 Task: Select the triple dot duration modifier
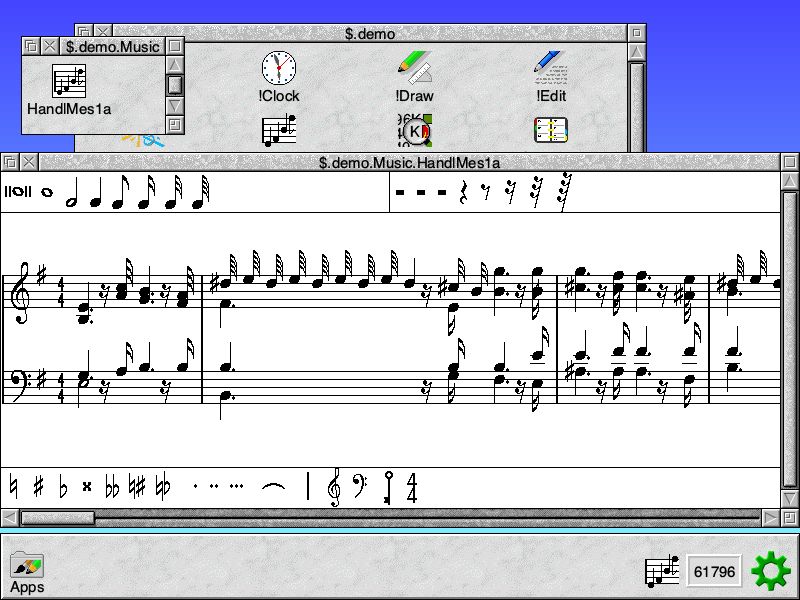pyautogui.click(x=236, y=486)
